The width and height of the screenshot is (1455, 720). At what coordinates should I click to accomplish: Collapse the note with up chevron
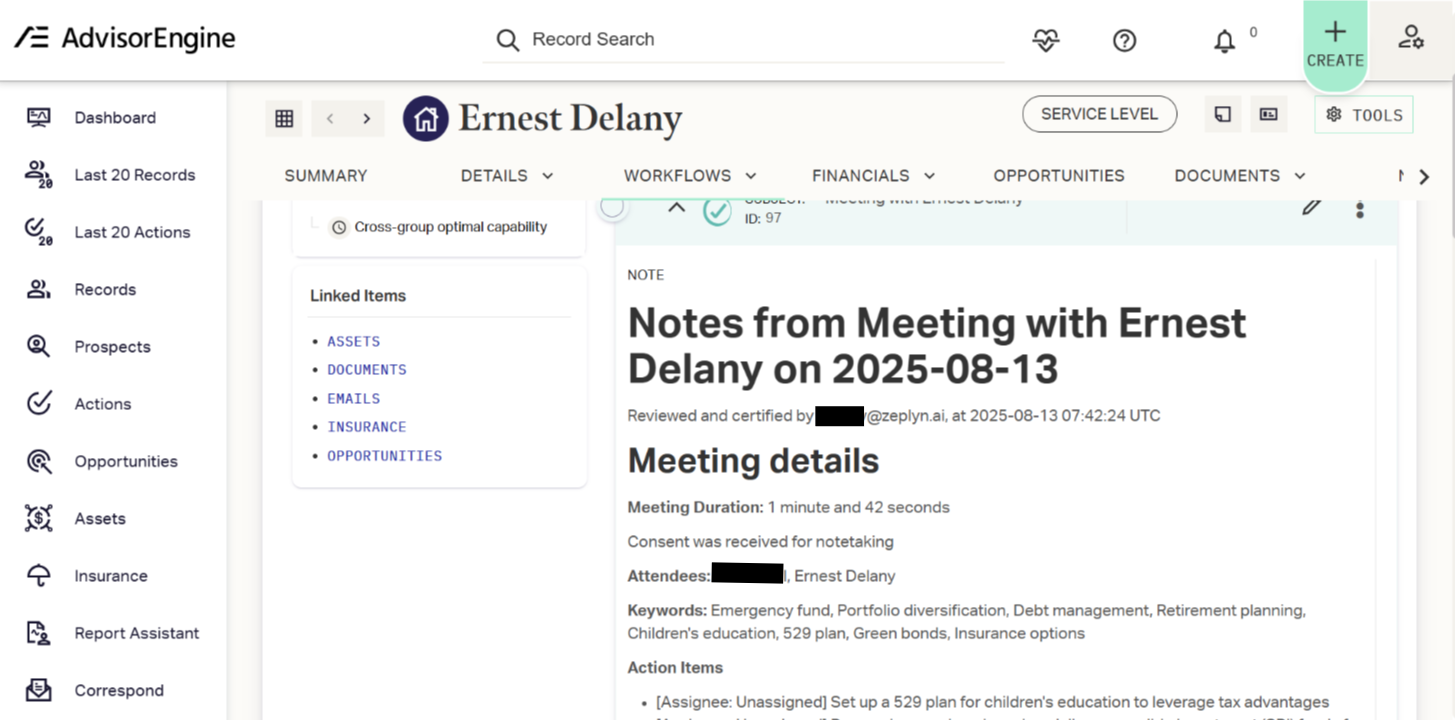tap(677, 208)
